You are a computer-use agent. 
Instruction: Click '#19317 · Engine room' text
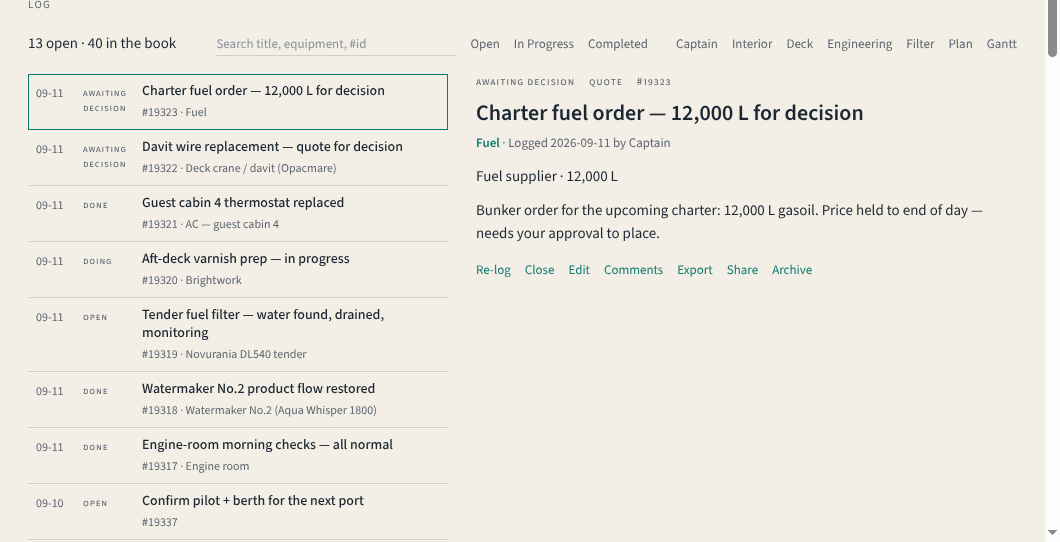(x=195, y=466)
